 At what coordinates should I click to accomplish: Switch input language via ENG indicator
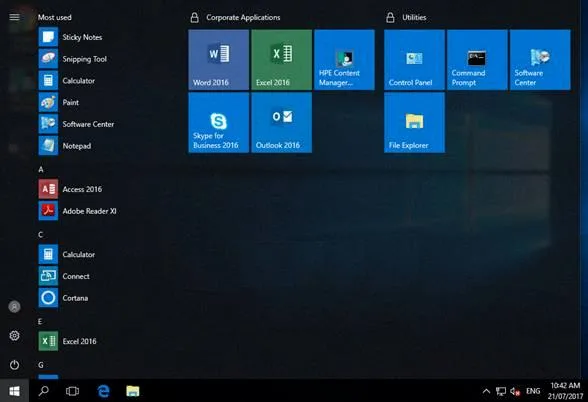[533, 391]
